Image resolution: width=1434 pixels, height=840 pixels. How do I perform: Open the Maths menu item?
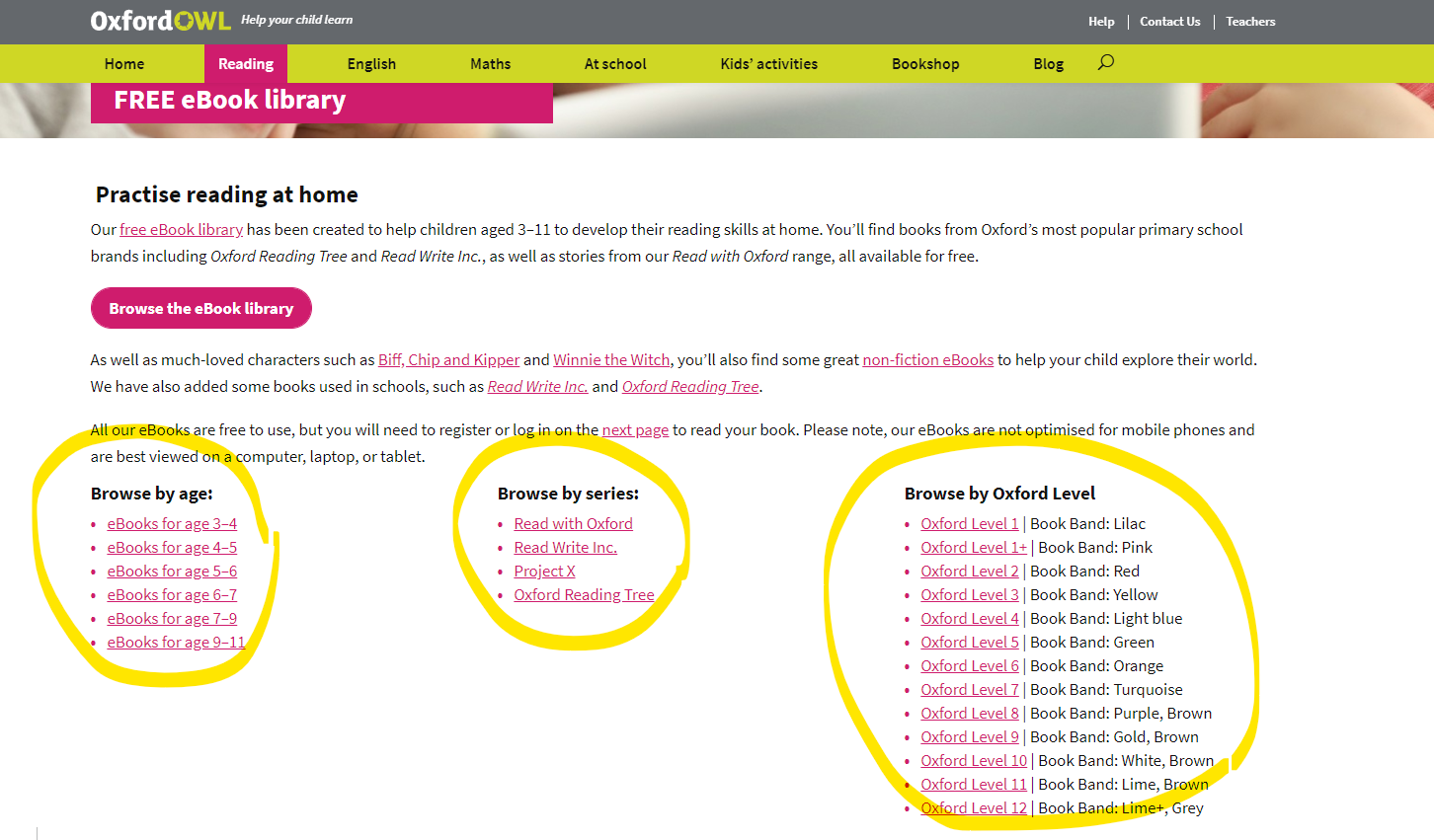(x=491, y=64)
